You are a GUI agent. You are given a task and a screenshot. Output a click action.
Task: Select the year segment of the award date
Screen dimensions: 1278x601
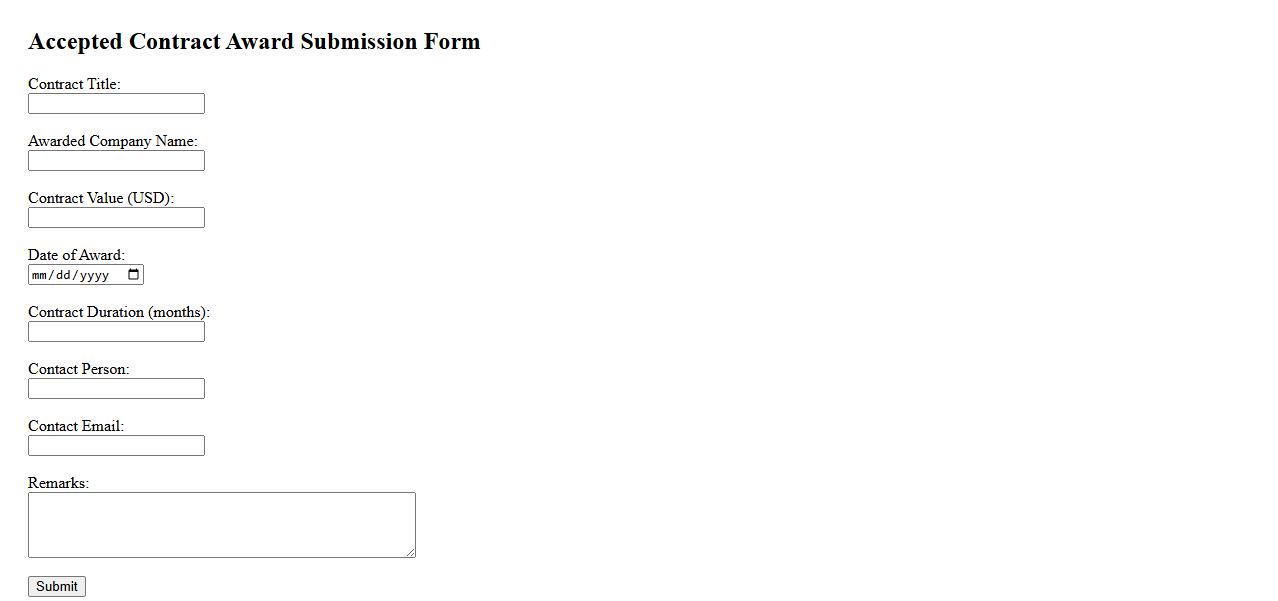coord(94,275)
